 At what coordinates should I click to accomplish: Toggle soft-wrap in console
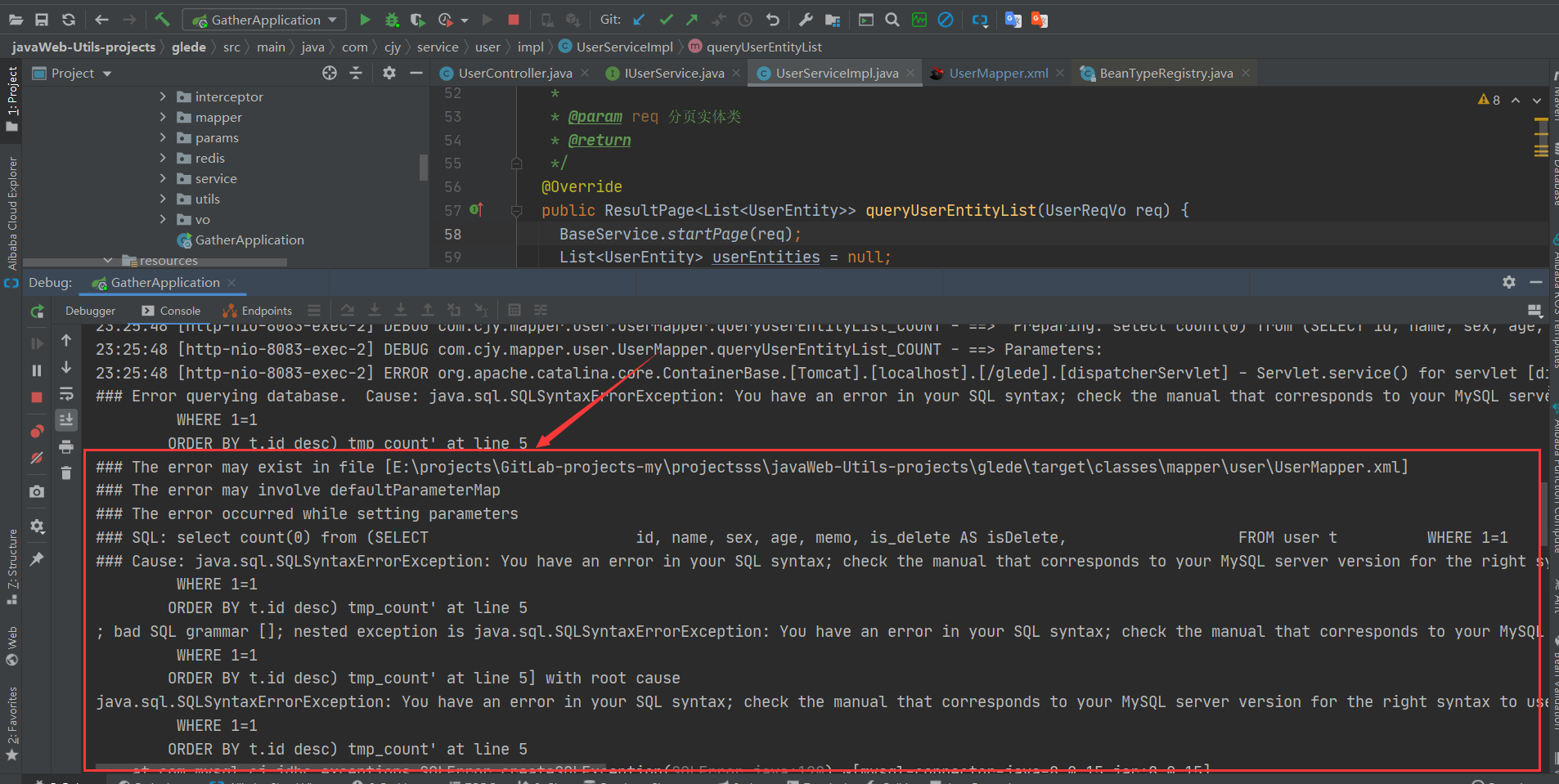click(x=66, y=393)
